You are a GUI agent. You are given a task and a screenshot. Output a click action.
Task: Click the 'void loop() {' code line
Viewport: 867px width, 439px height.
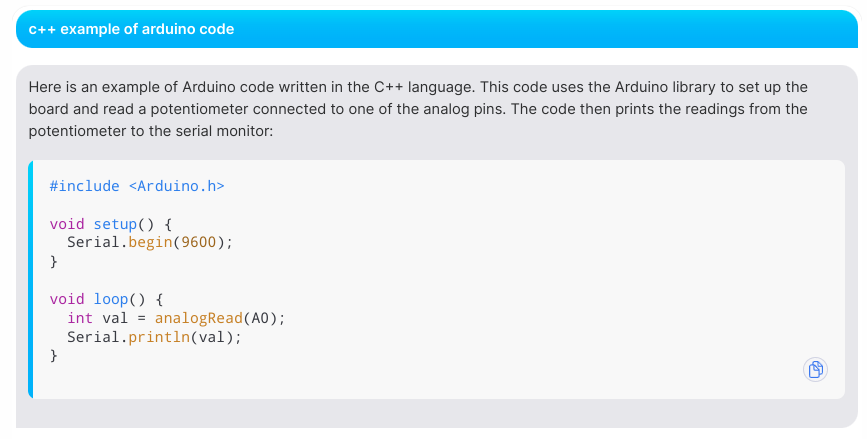pos(106,299)
